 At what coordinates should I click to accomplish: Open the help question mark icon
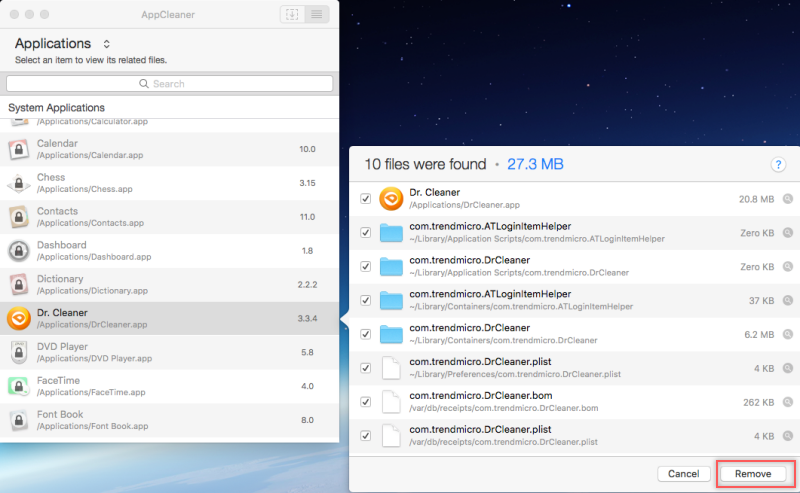coord(777,165)
